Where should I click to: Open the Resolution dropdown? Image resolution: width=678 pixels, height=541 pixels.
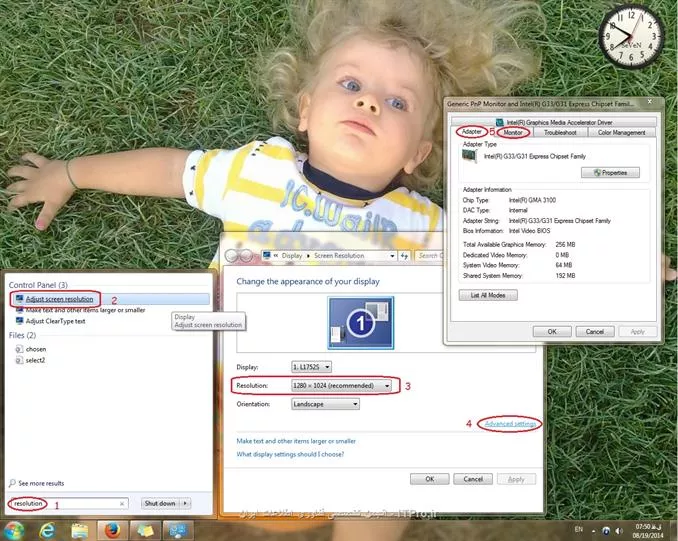341,385
